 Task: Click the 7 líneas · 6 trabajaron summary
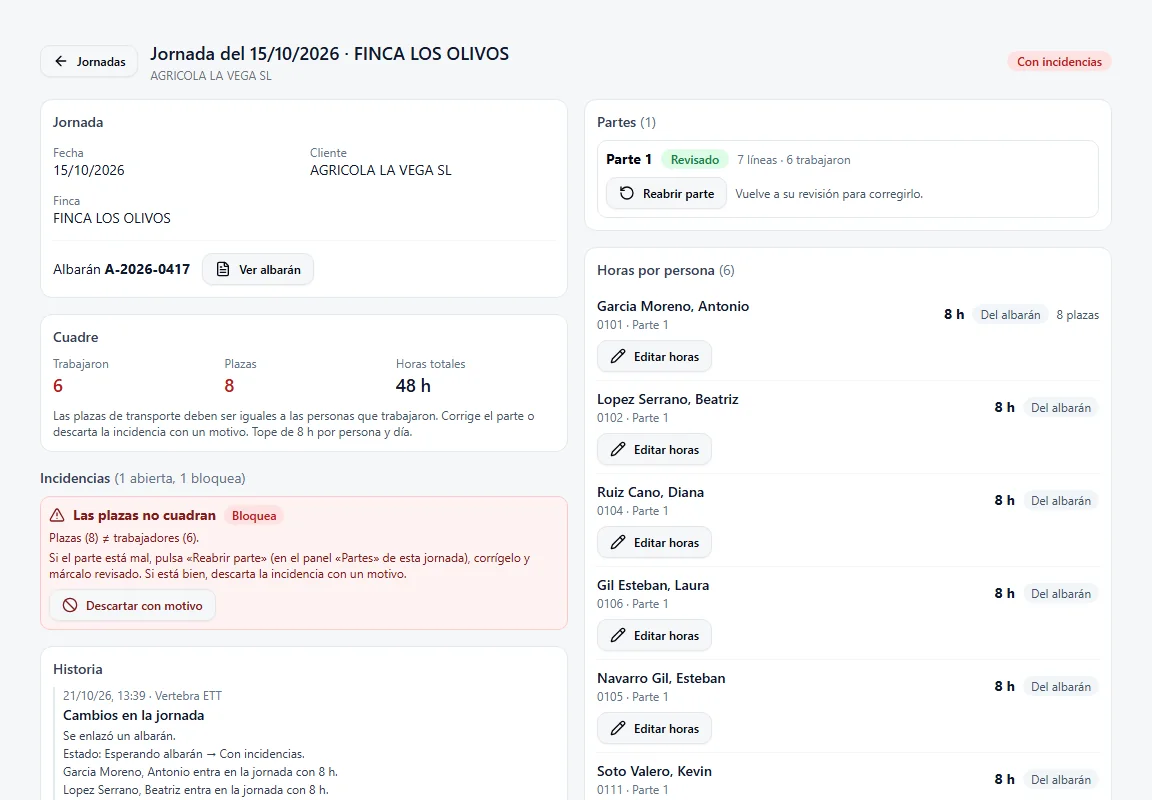793,160
